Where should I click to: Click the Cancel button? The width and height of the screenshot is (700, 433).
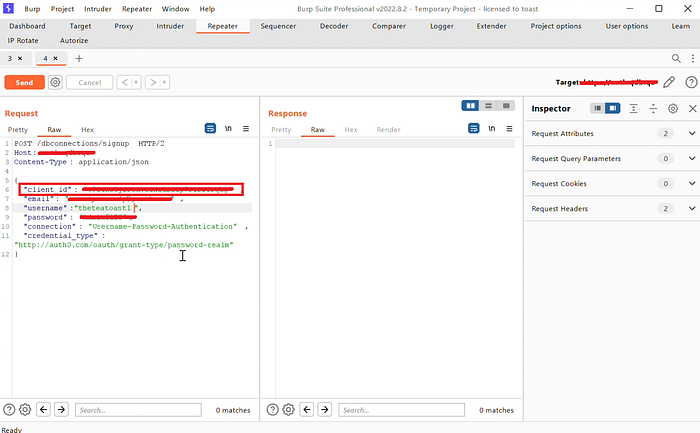pos(89,83)
